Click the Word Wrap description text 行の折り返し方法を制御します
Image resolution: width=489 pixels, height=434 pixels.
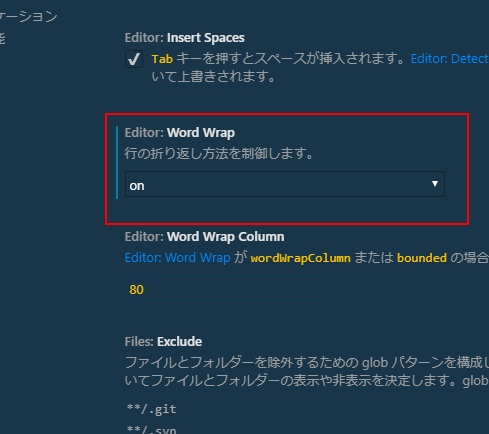pos(219,154)
